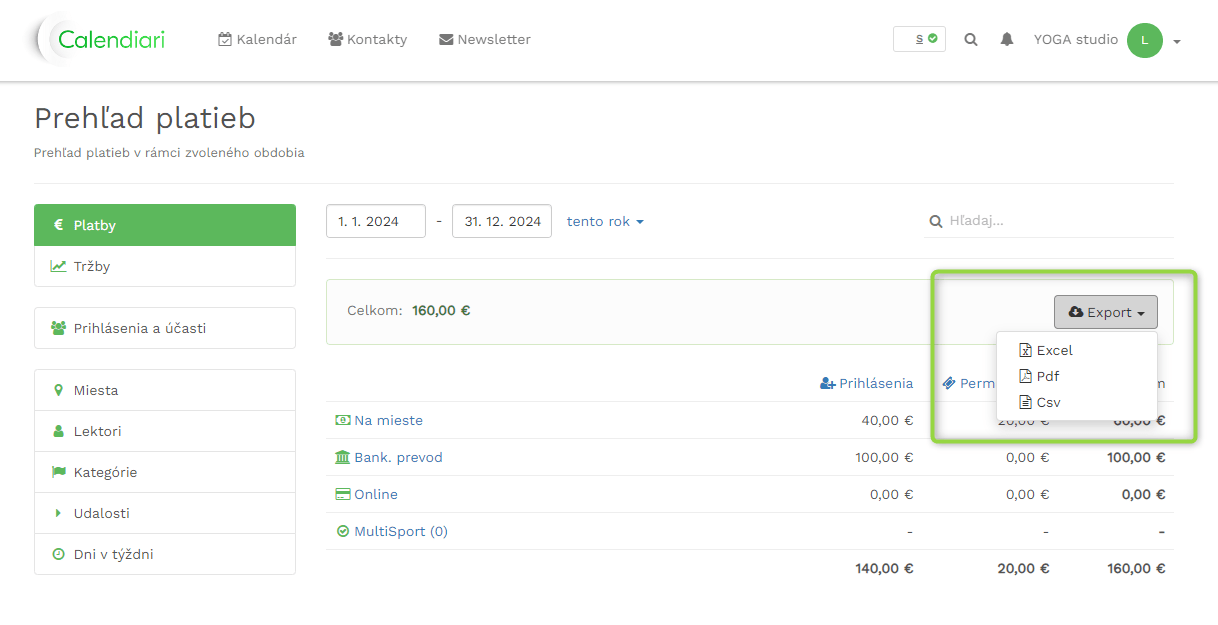Open the MultiSport (0) link
The width and height of the screenshot is (1218, 625).
click(x=401, y=531)
